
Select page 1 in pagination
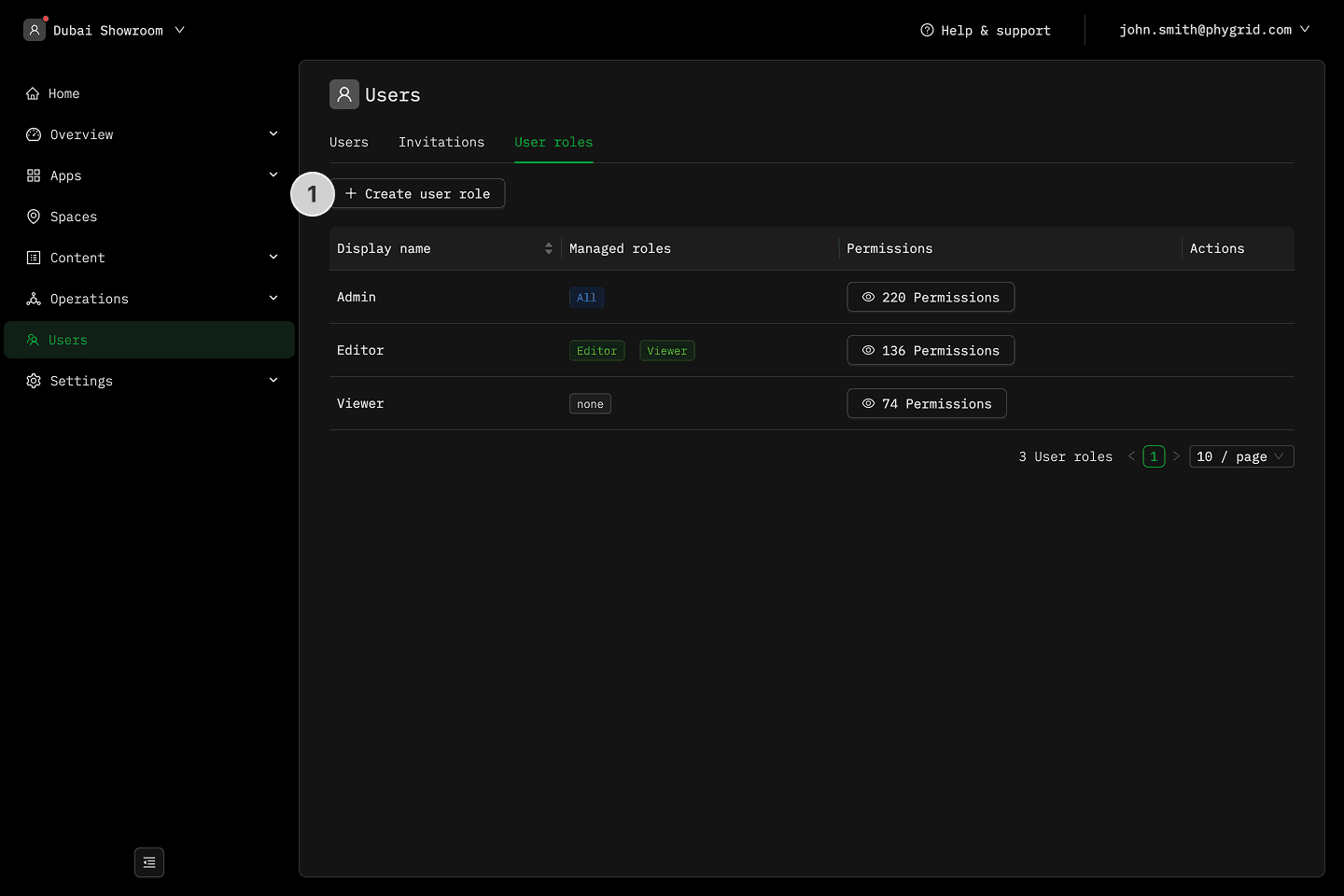tap(1154, 456)
